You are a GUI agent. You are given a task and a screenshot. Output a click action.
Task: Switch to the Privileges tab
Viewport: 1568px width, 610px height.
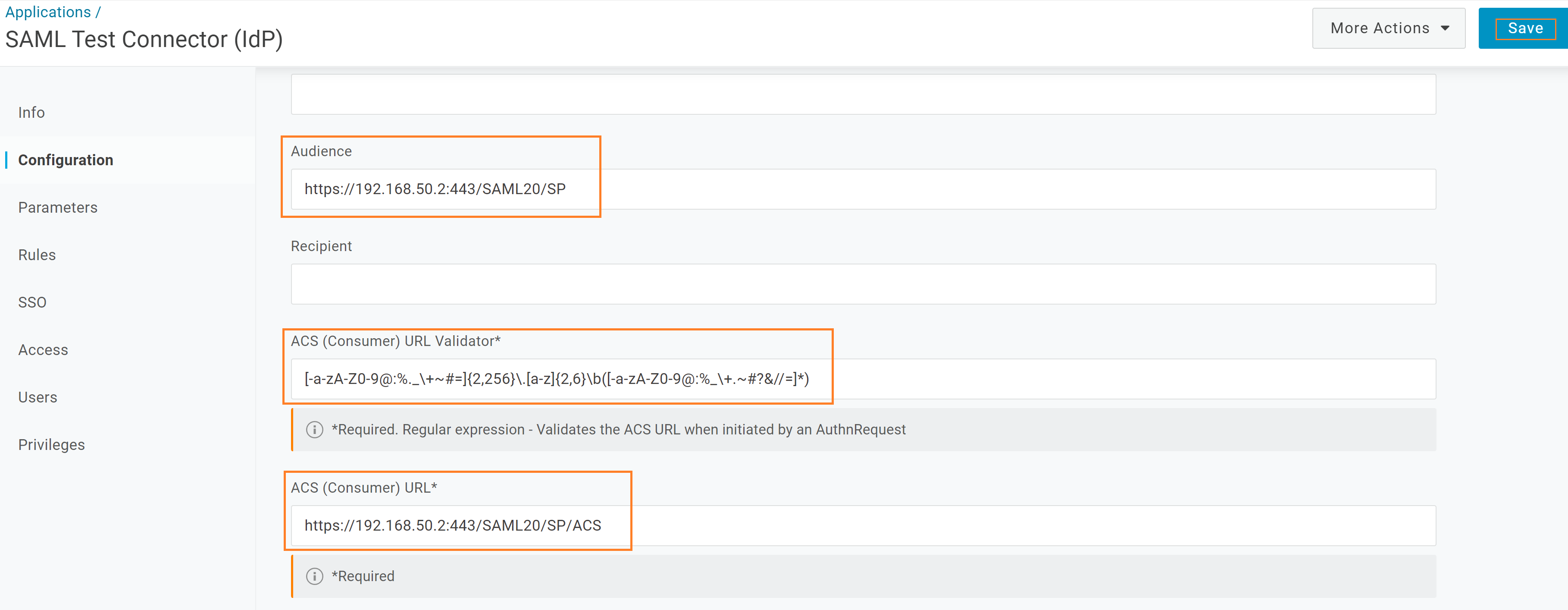[52, 445]
